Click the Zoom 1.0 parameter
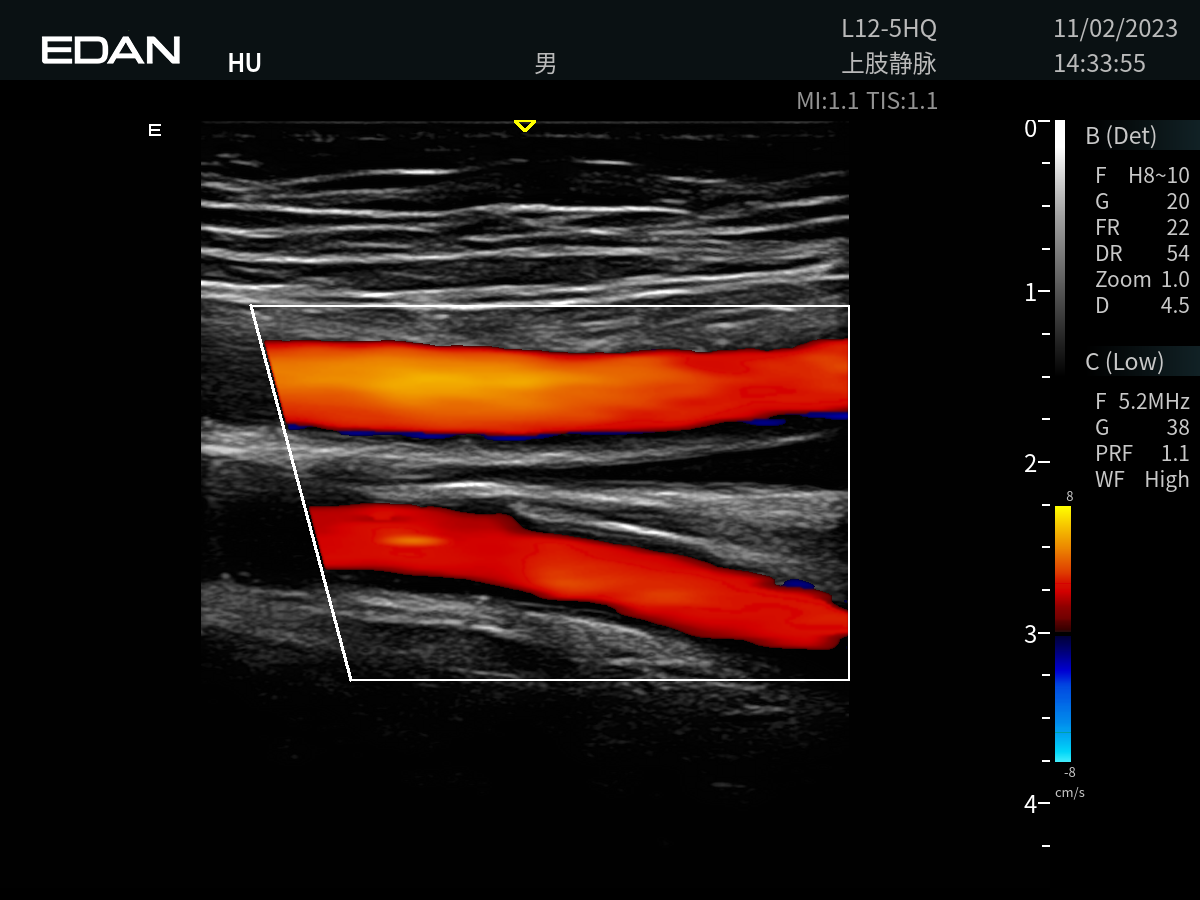 1142,280
